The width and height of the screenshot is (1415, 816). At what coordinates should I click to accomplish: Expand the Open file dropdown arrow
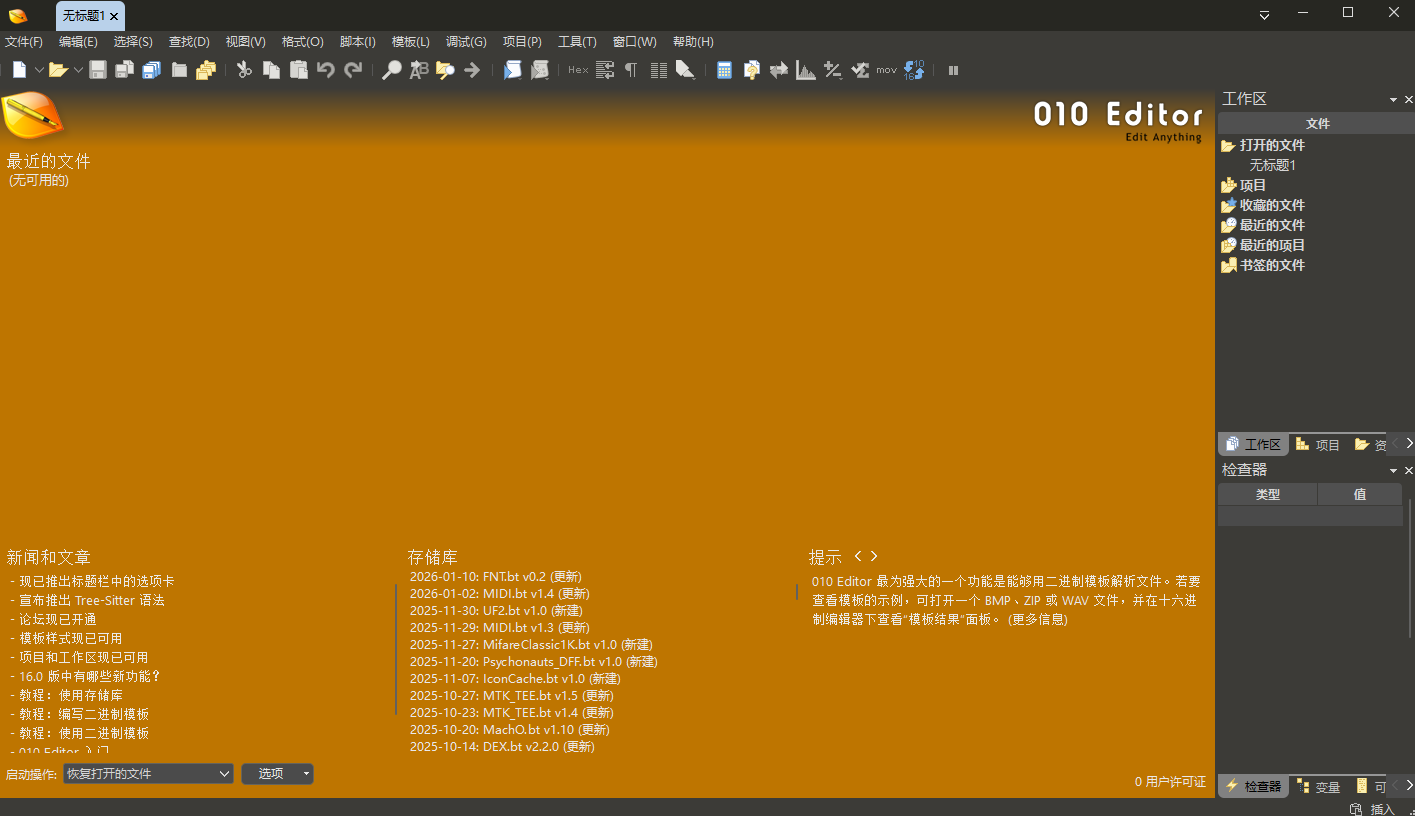(x=78, y=70)
